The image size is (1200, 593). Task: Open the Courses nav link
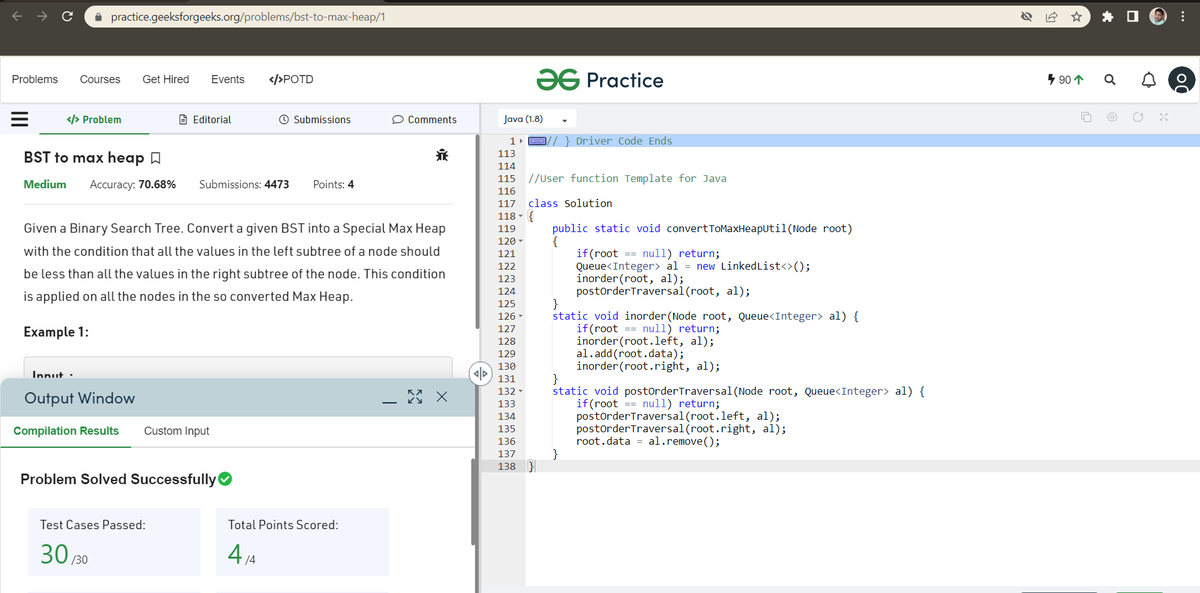pyautogui.click(x=100, y=80)
